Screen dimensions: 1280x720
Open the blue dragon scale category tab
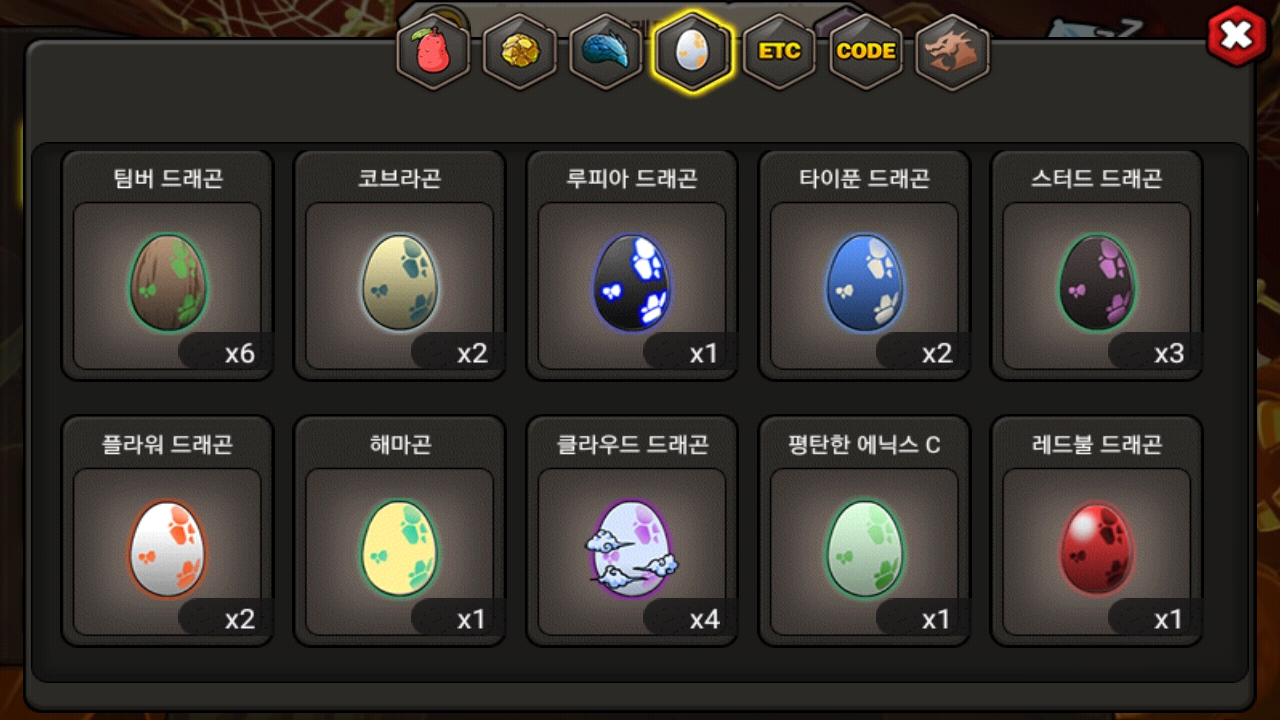pyautogui.click(x=606, y=52)
